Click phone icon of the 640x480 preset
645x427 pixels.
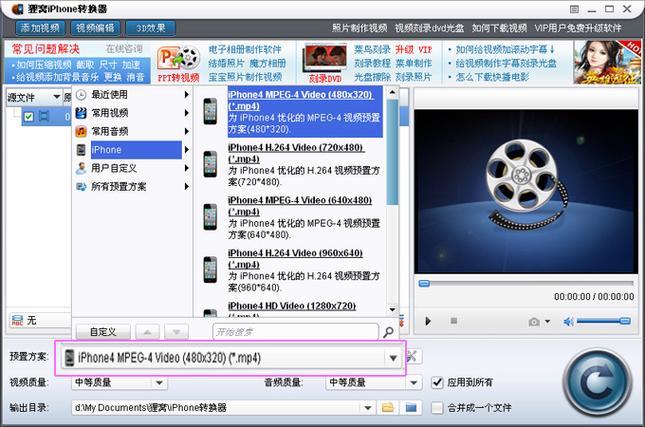(x=210, y=217)
